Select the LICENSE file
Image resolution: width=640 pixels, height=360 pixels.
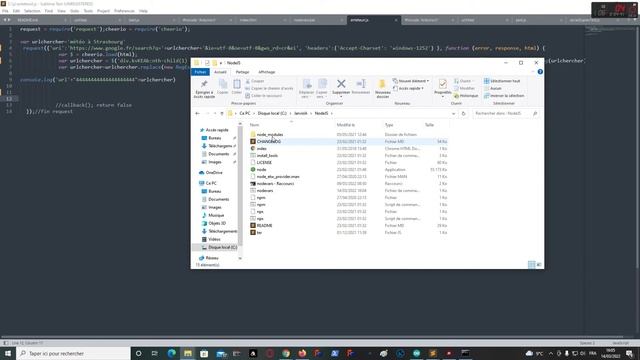coord(264,162)
